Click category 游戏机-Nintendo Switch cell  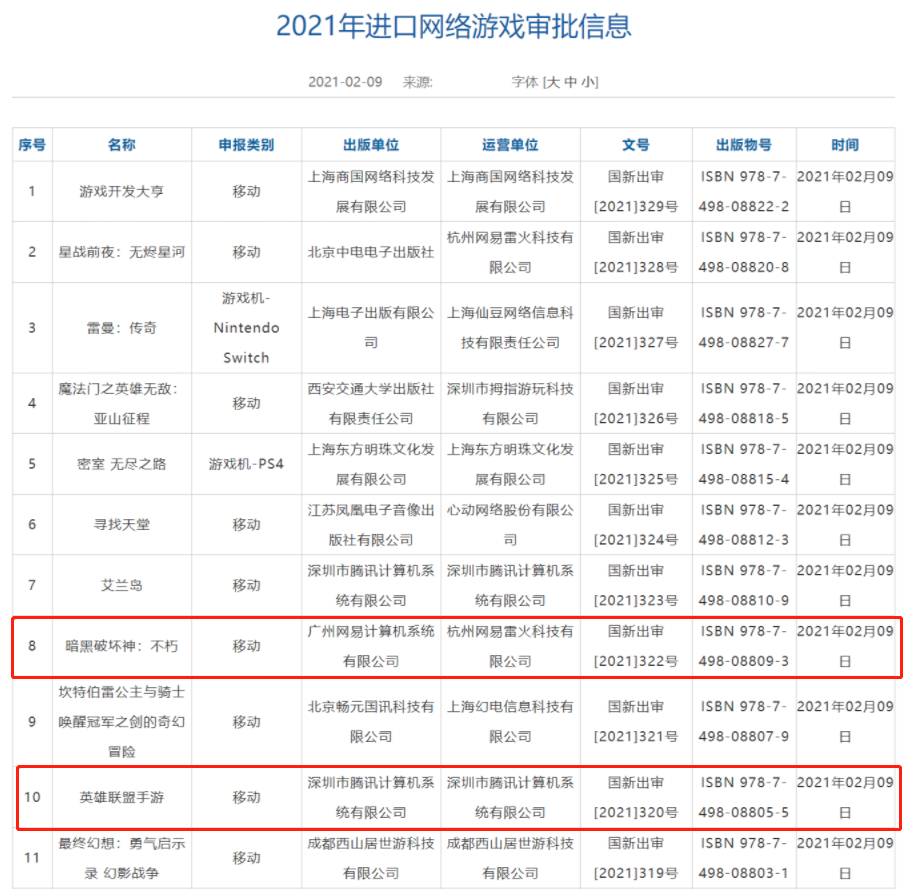[x=246, y=328]
